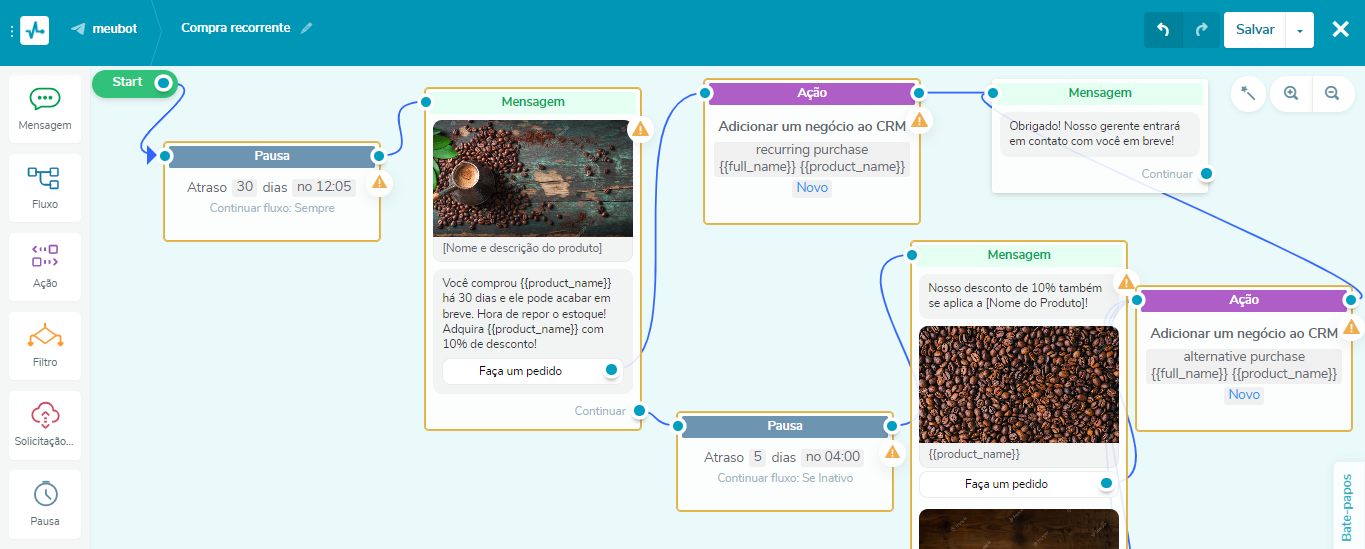Click warning icon on 5 dias Pausa
This screenshot has height=549, width=1365.
coord(892,452)
